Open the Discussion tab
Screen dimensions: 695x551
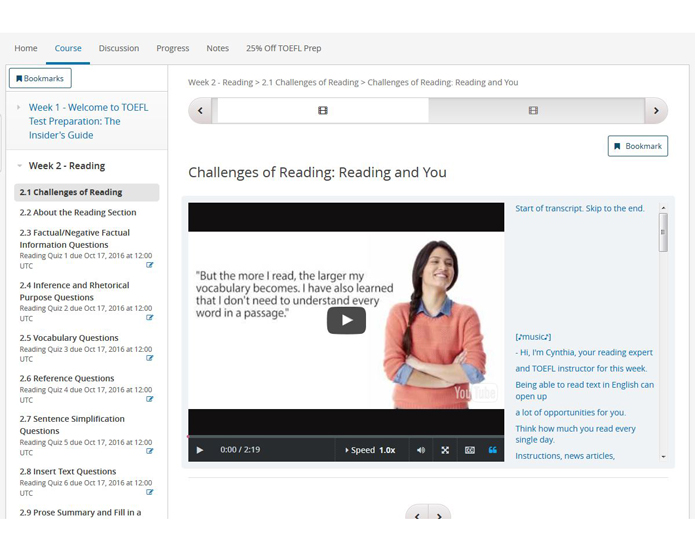(119, 48)
